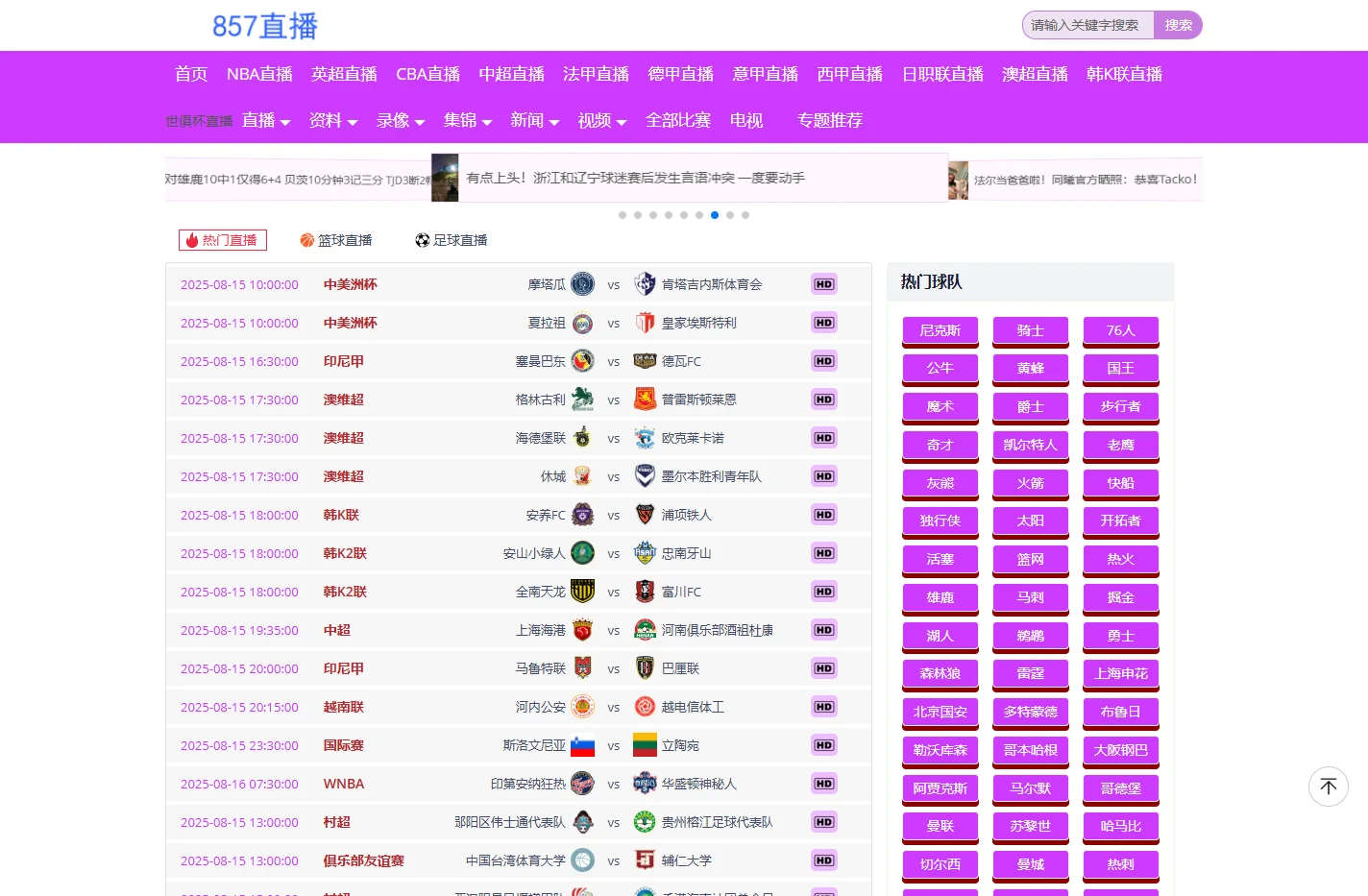Click the 格林古利 team logo
Viewport: 1368px width, 896px height.
[x=582, y=400]
